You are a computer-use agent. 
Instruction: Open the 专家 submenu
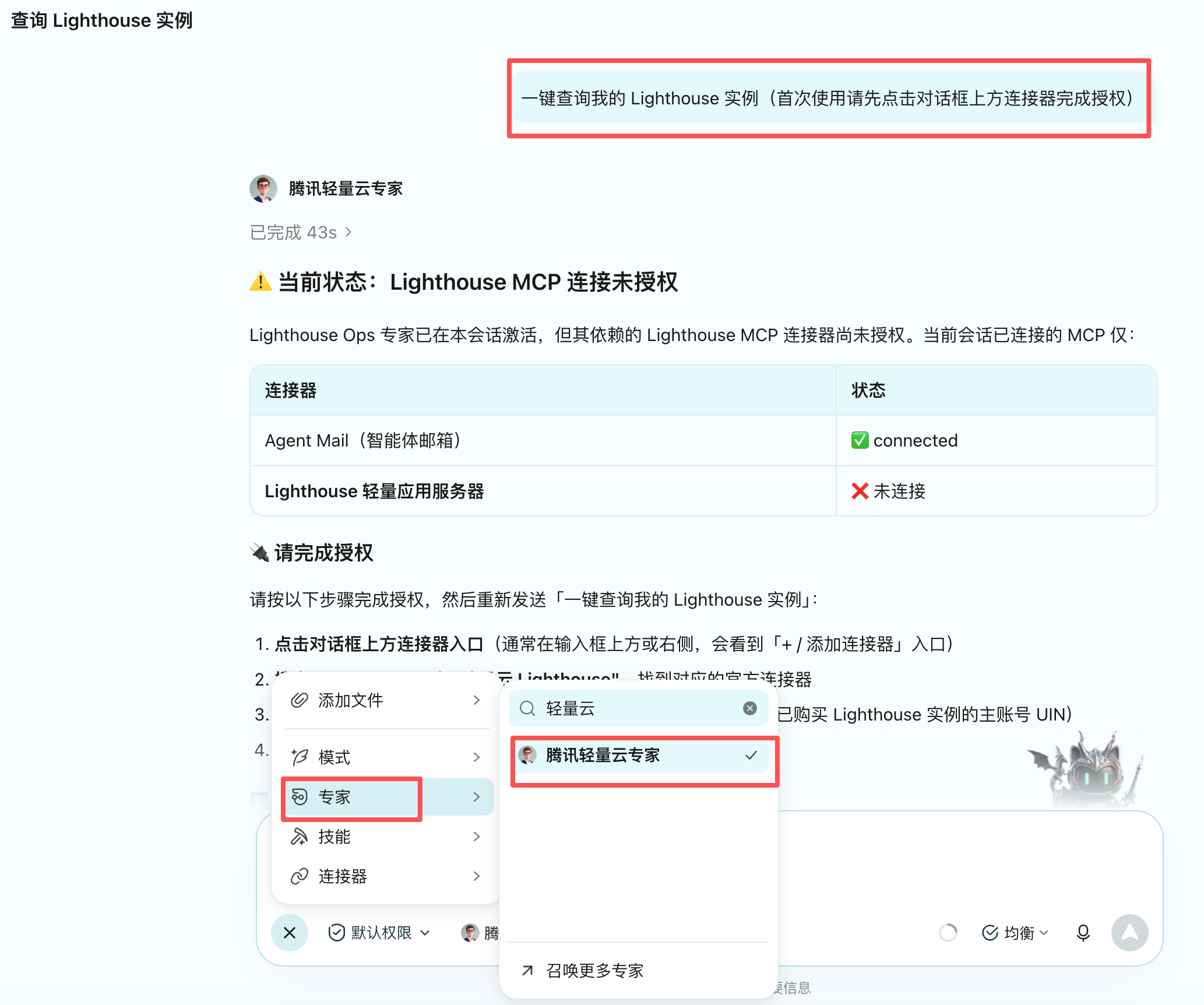pos(388,797)
